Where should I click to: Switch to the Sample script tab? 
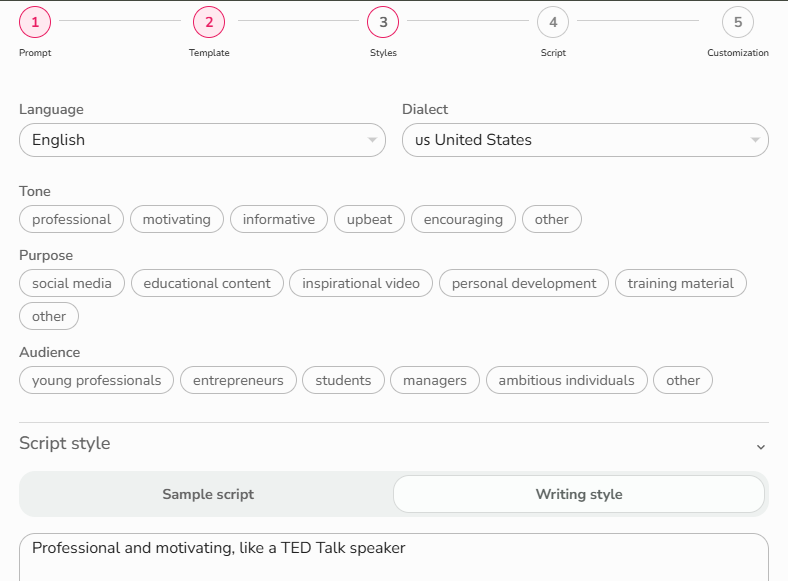pos(208,494)
